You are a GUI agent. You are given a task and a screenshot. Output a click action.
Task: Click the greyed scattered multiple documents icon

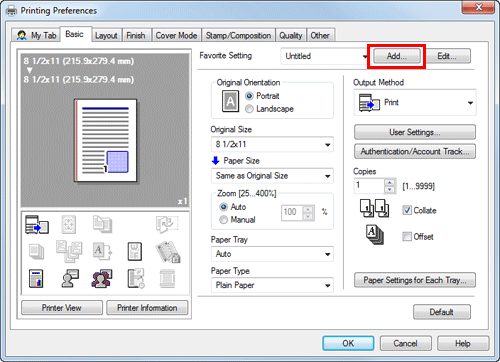pyautogui.click(x=69, y=252)
